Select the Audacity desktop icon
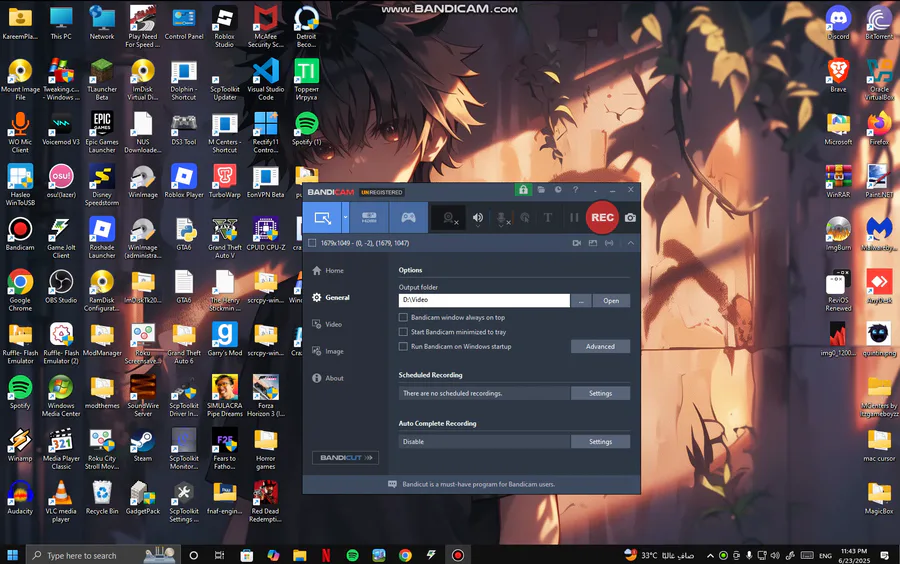The image size is (900, 564). coord(20,497)
